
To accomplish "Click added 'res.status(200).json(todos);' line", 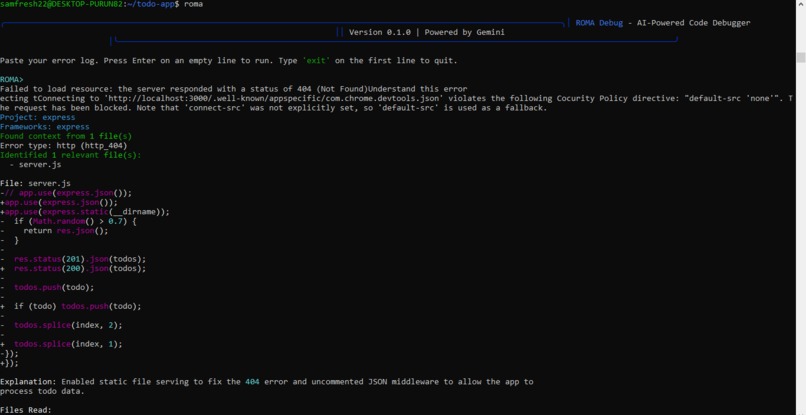I will [73, 268].
